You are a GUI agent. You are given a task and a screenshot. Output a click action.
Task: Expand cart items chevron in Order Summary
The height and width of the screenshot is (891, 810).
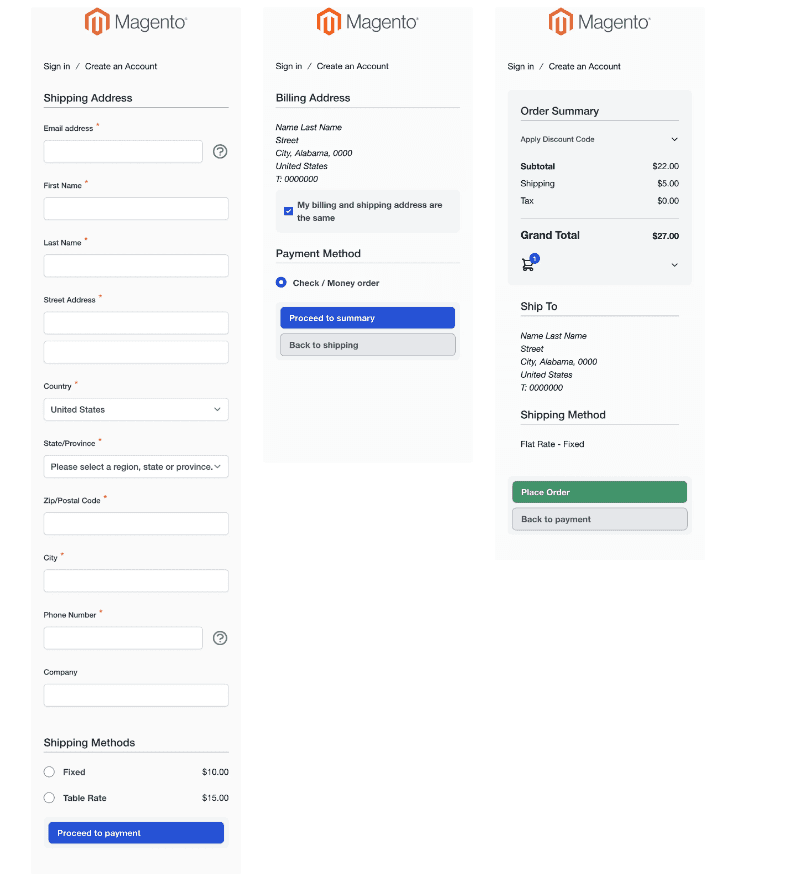pyautogui.click(x=674, y=265)
